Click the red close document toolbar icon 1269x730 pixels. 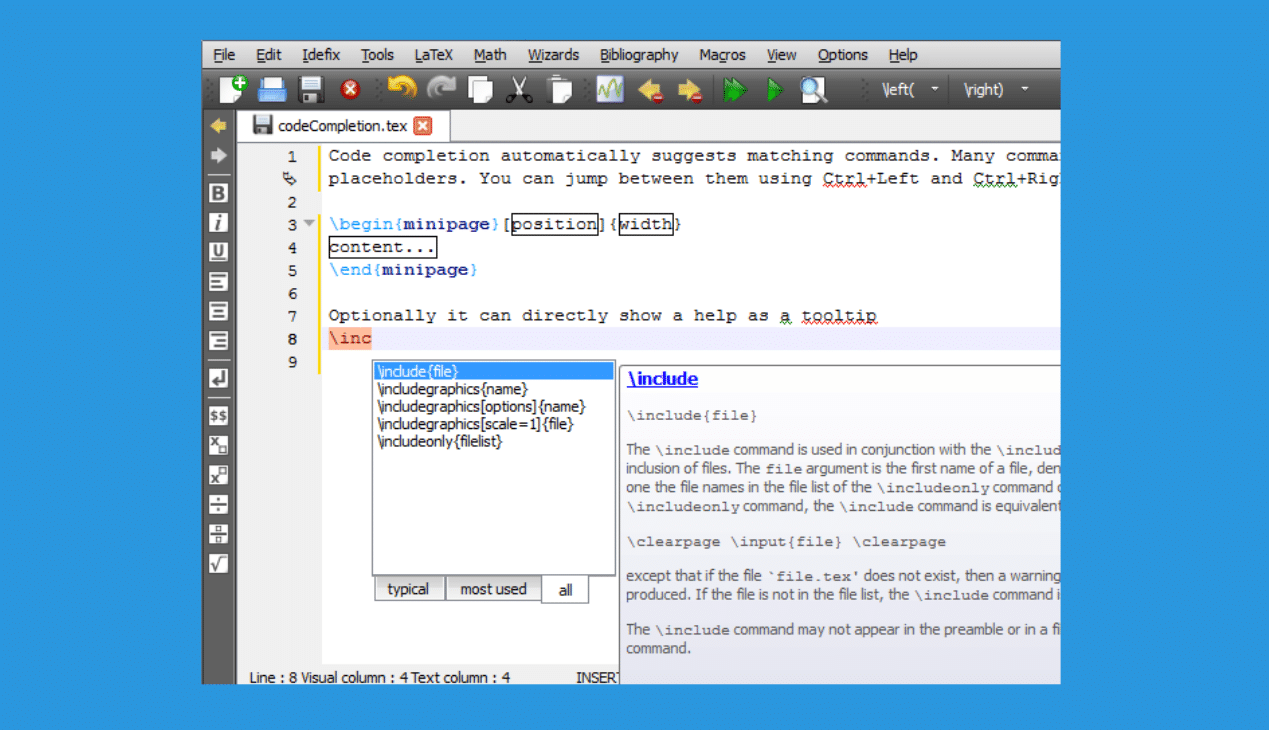tap(350, 90)
